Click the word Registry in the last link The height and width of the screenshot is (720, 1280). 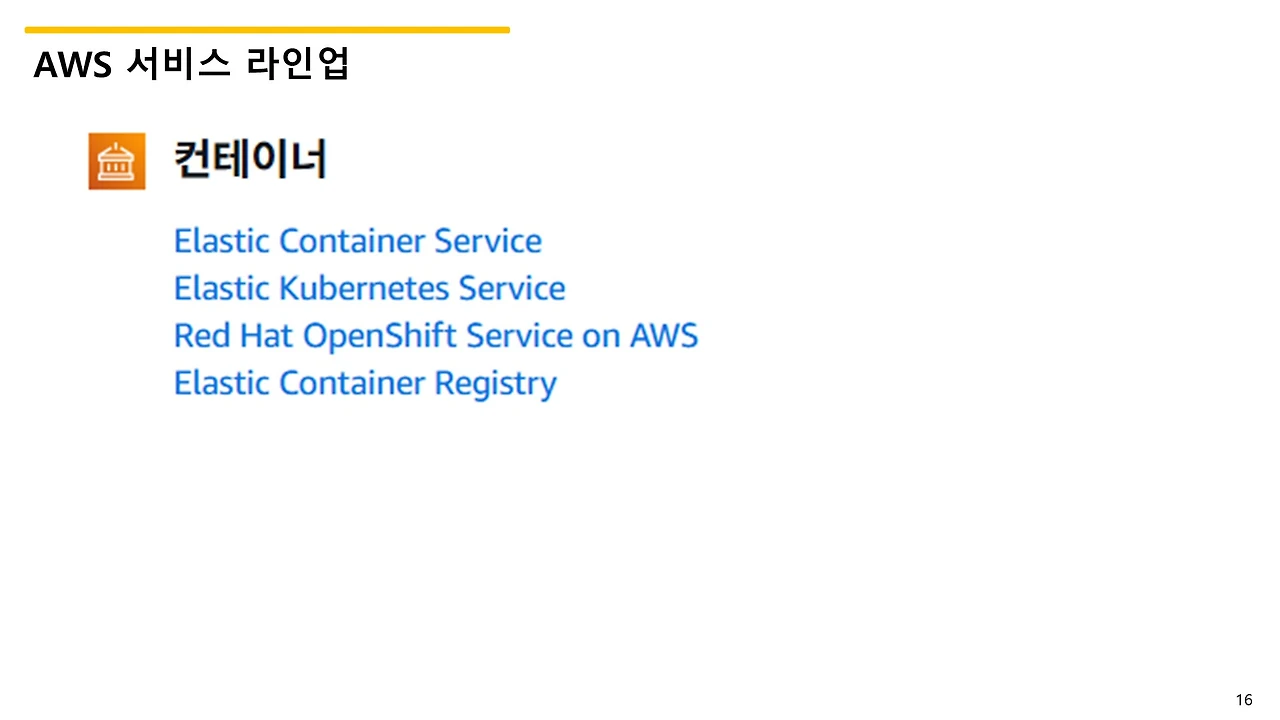tap(495, 385)
